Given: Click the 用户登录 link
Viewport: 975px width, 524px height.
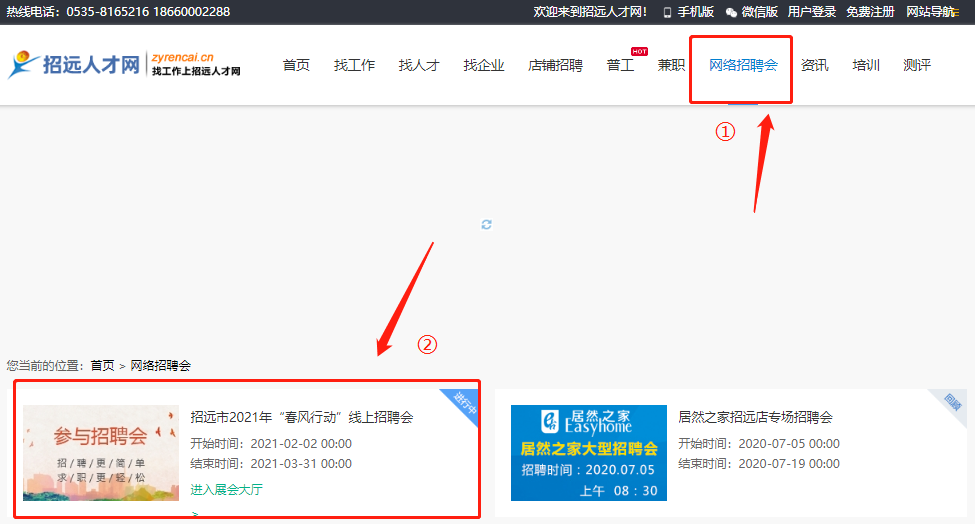Looking at the screenshot, I should point(811,12).
